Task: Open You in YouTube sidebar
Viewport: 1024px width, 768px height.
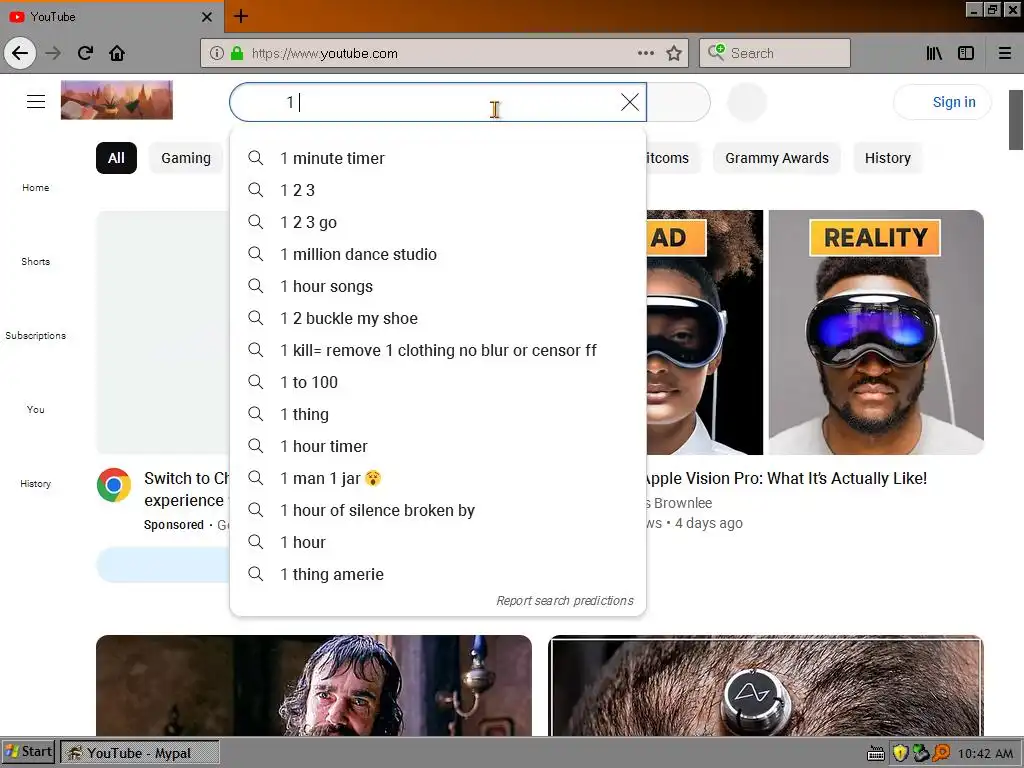Action: (x=35, y=409)
